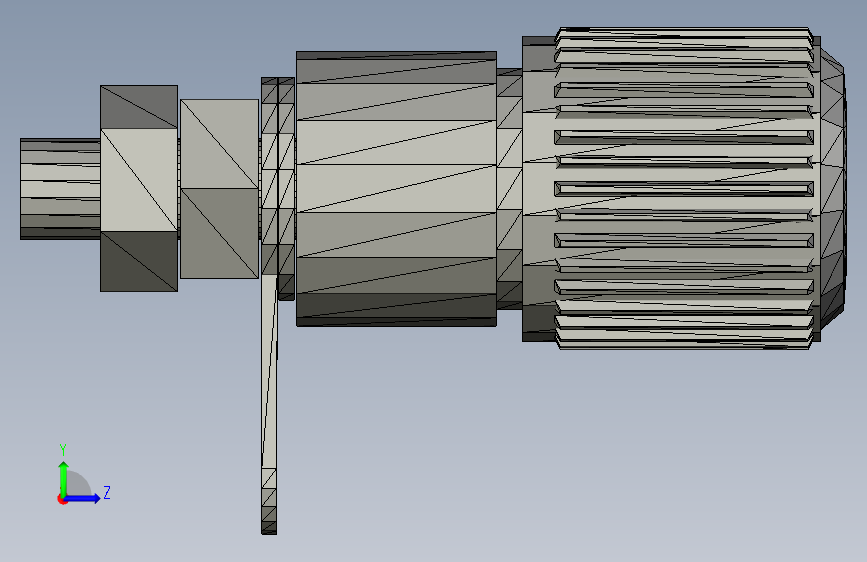The height and width of the screenshot is (562, 867).
Task: Click the green Y axis arrow
Action: 64,478
